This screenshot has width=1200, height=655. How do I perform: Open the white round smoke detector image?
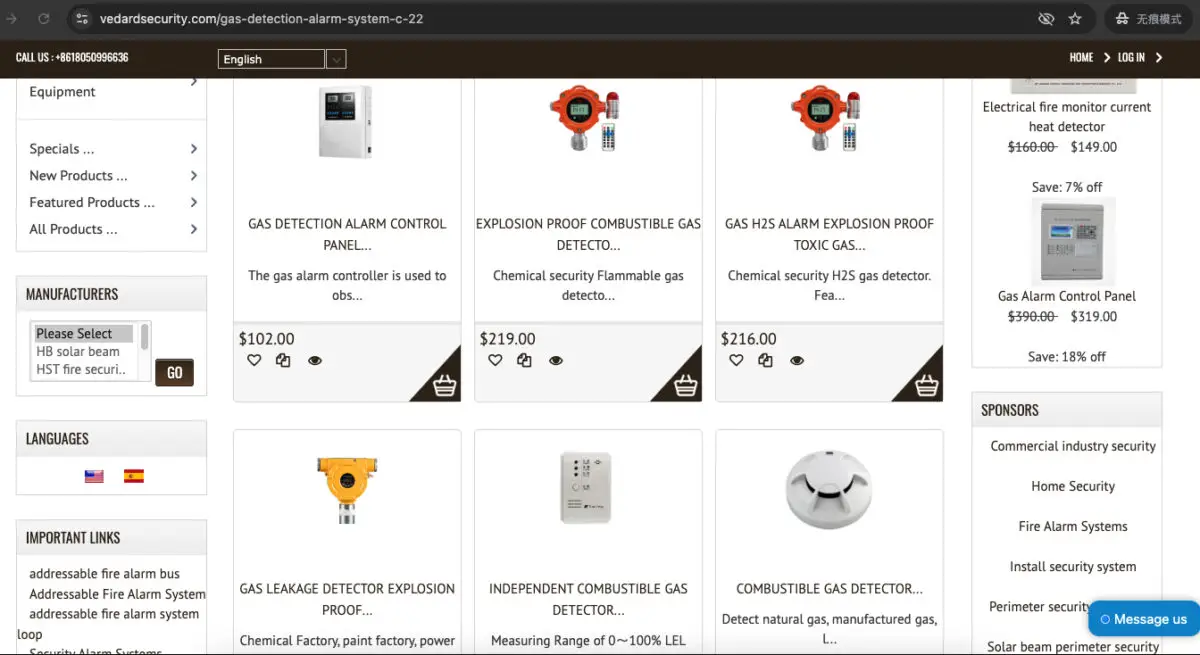pos(829,489)
